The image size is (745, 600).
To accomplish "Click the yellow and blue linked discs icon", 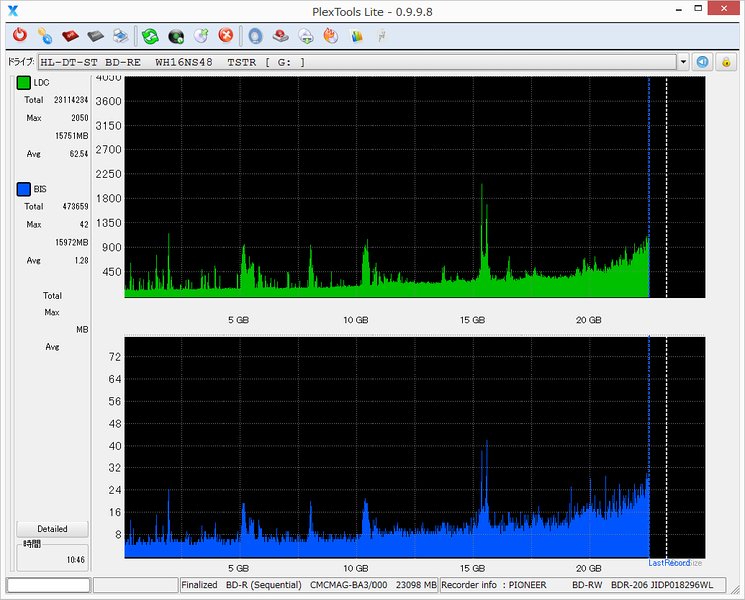I will click(45, 36).
